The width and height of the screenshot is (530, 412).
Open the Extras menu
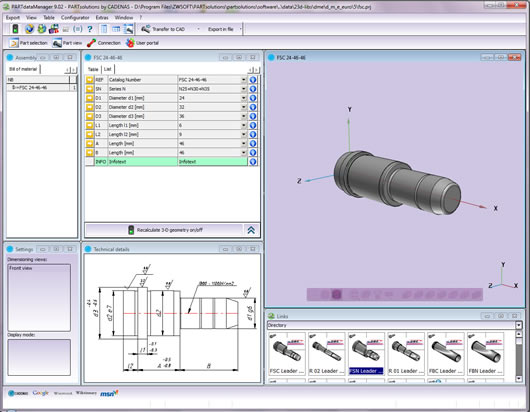click(102, 18)
